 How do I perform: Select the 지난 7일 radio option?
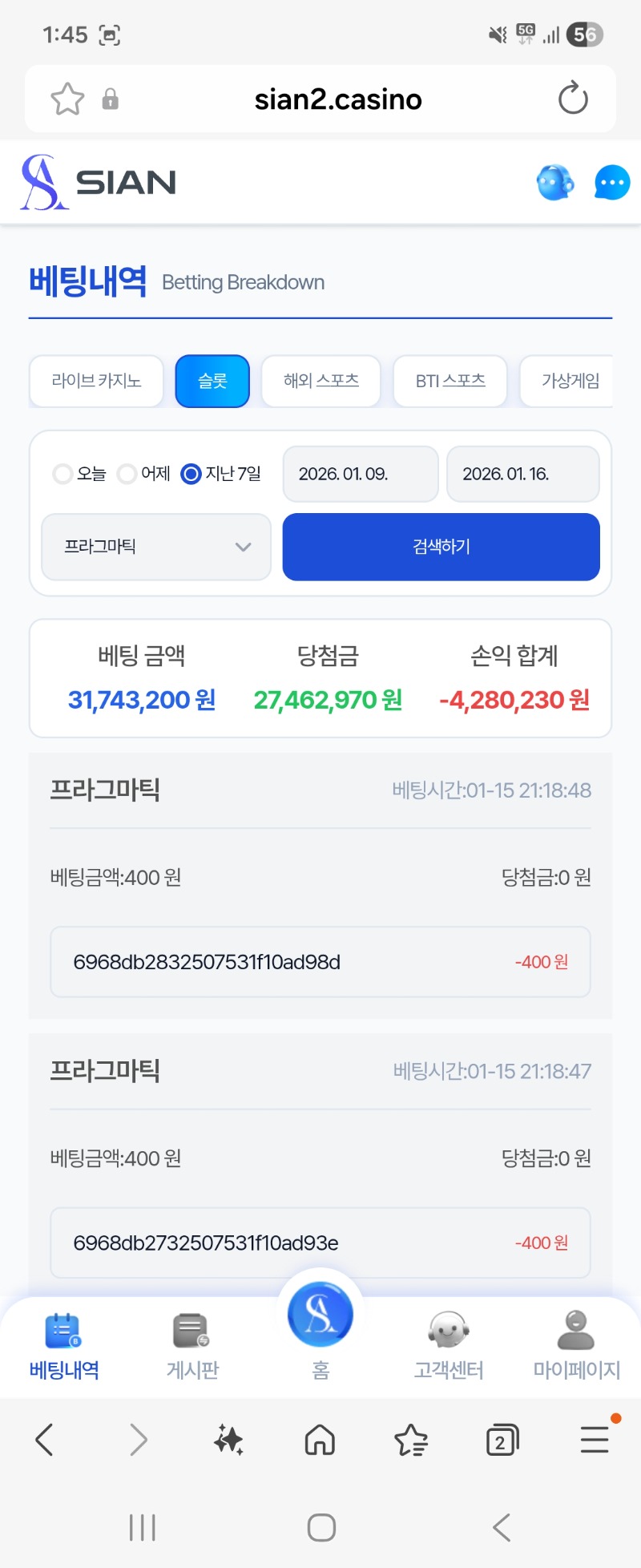[191, 475]
